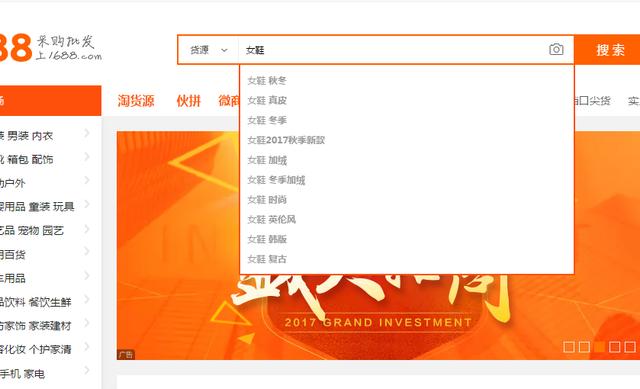
Task: Expand chevron beside 日用百货 category
Action: (x=87, y=252)
